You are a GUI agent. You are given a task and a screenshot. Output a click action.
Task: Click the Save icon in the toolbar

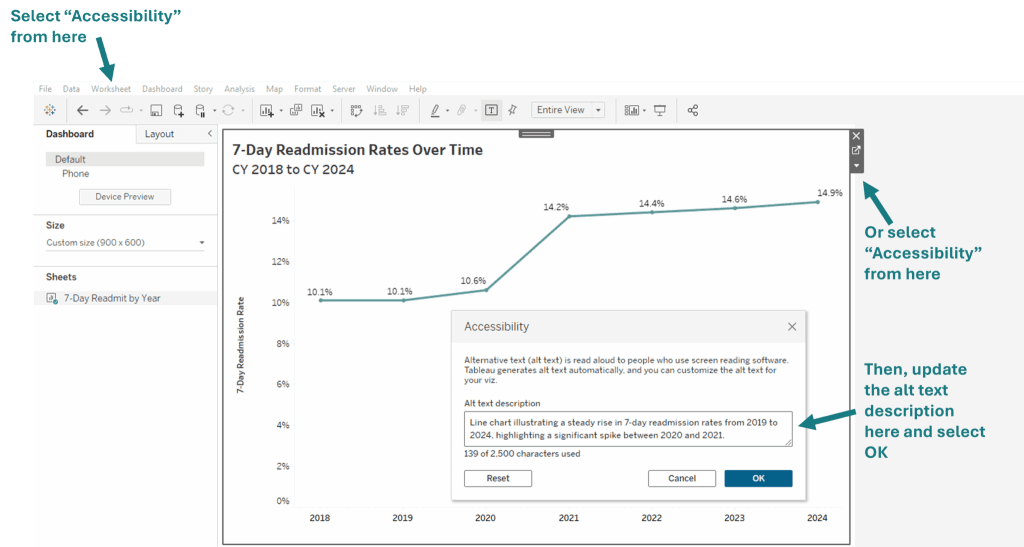156,110
